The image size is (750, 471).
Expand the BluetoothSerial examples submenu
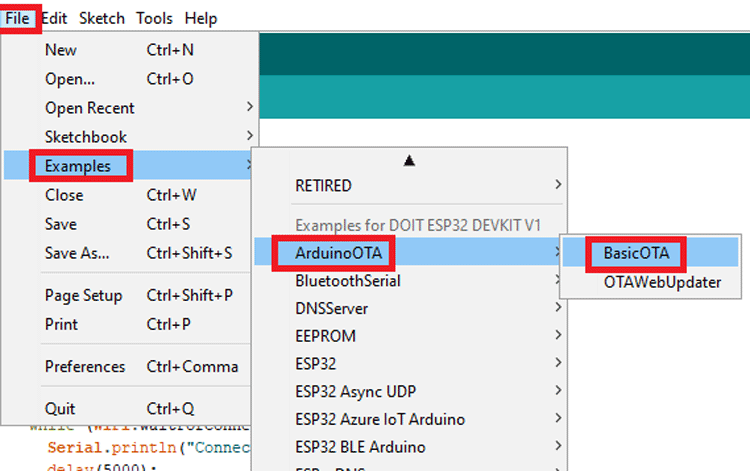(409, 281)
